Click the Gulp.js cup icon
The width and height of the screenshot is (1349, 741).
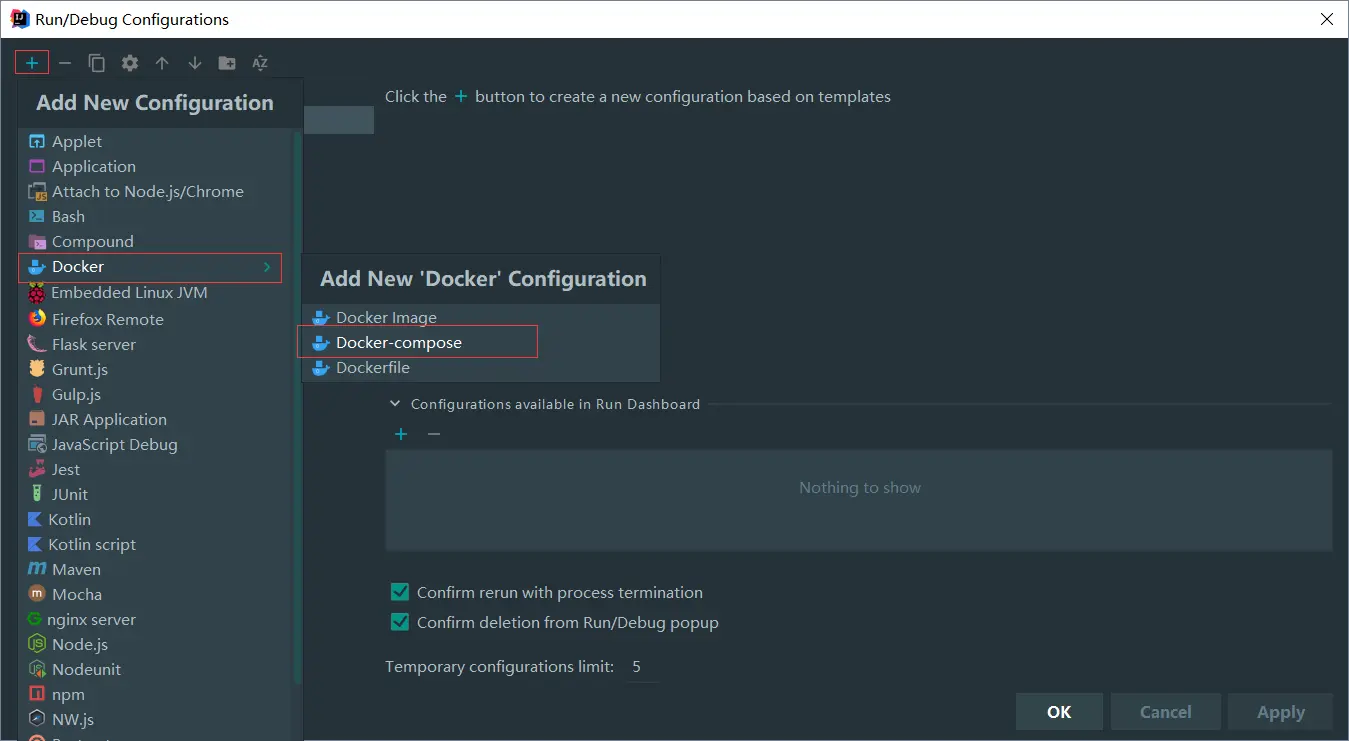(x=37, y=395)
